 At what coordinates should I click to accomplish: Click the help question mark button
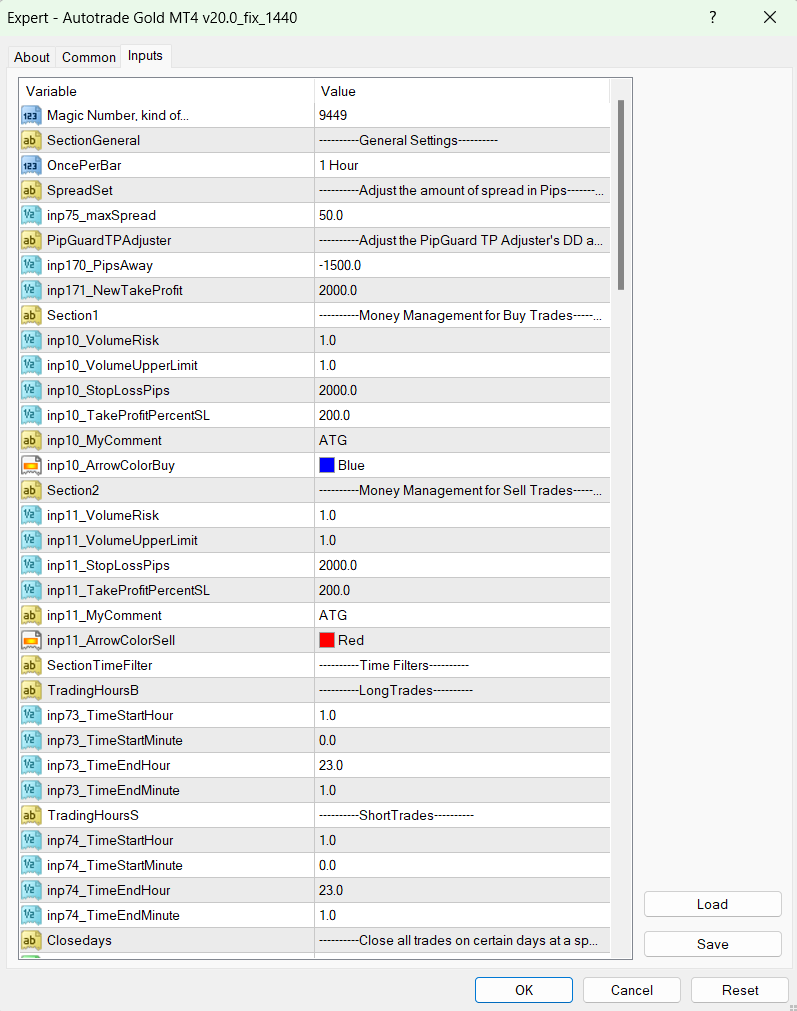click(x=713, y=18)
